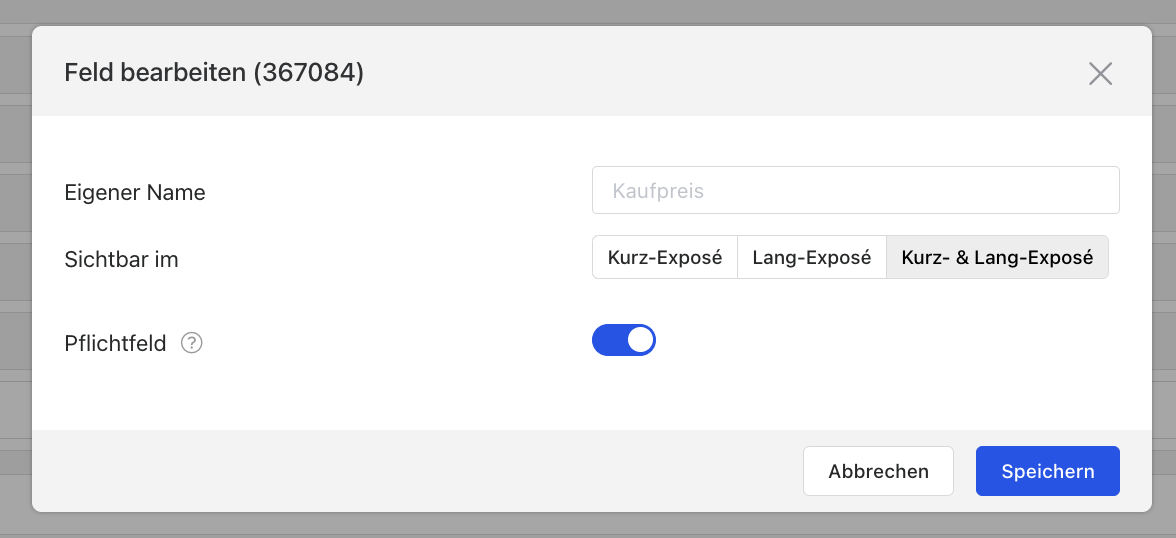Select the Kurz-Exposé visibility option

pos(664,257)
